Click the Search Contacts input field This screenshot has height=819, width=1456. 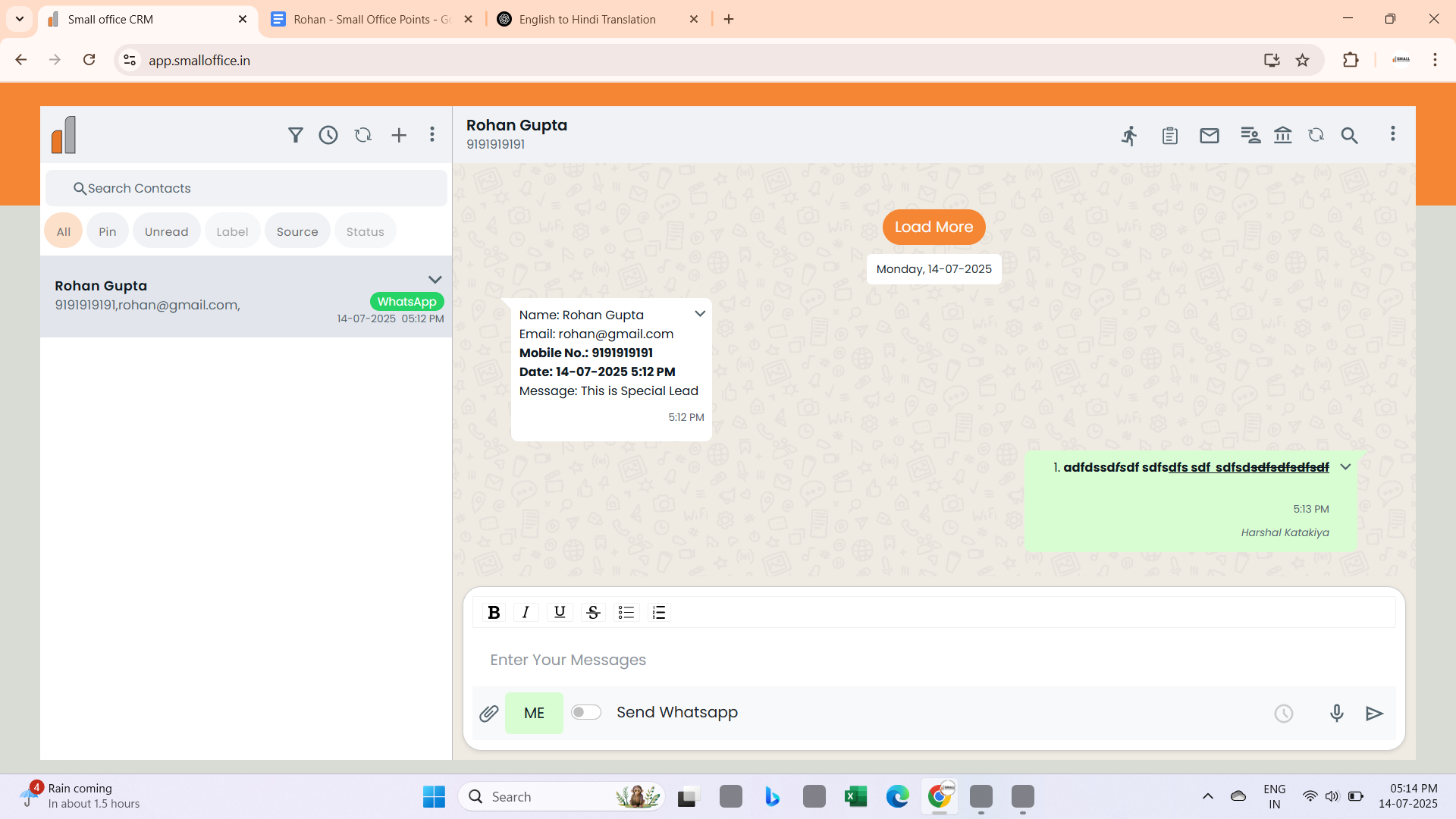tap(246, 188)
